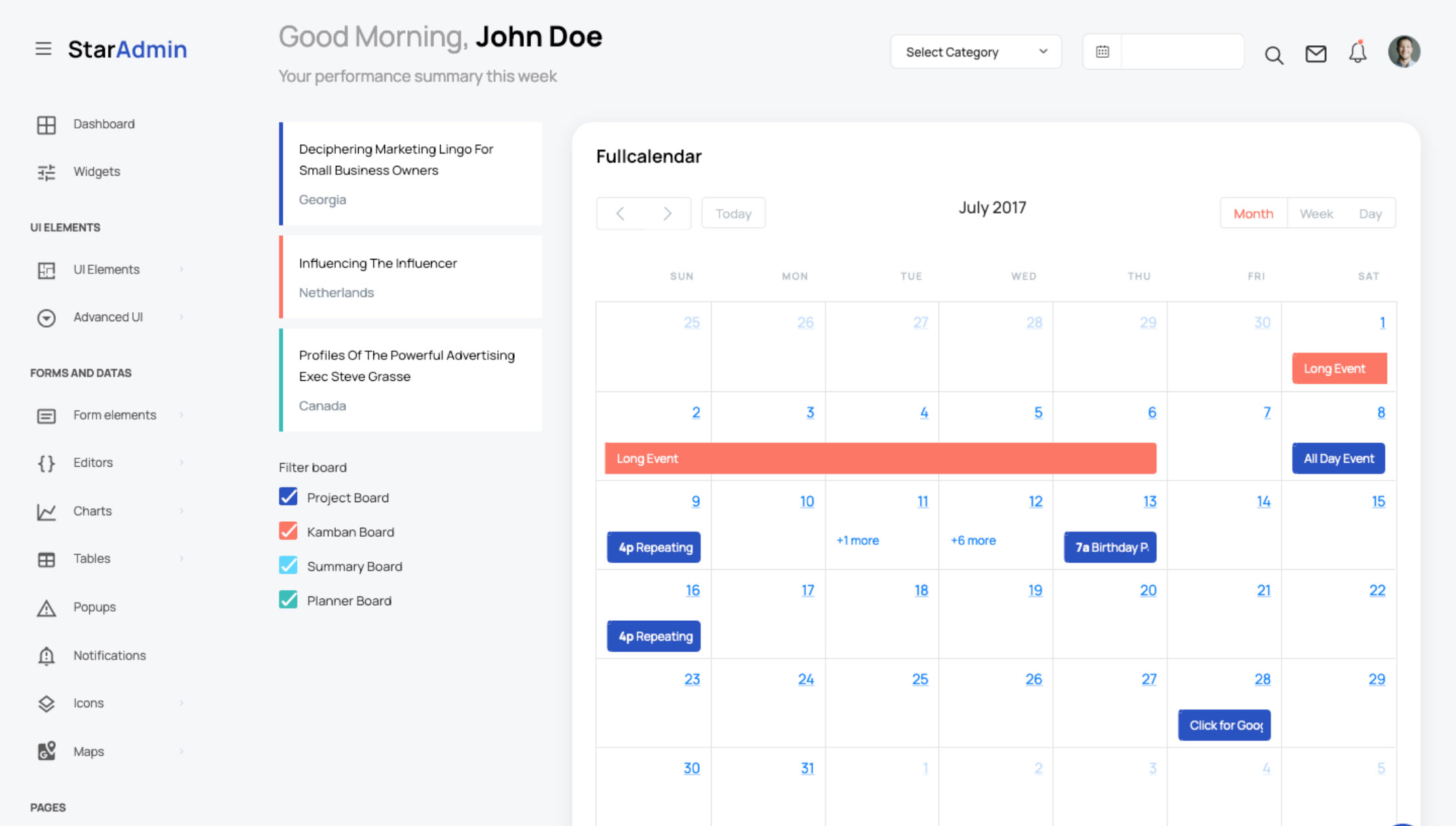Expand the Advanced UI submenu chevron

[x=181, y=317]
